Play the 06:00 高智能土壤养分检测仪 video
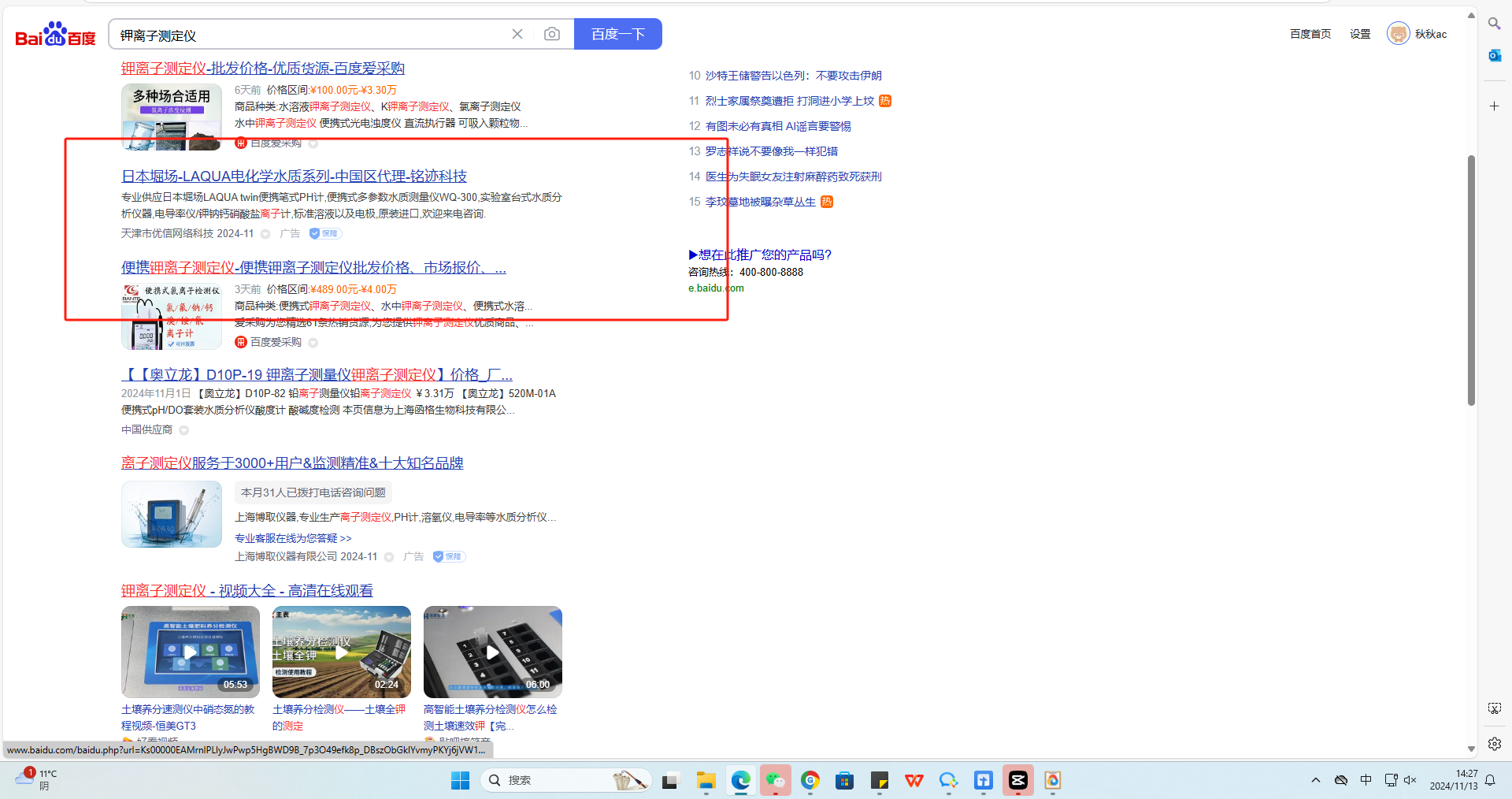1512x799 pixels. pyautogui.click(x=493, y=652)
